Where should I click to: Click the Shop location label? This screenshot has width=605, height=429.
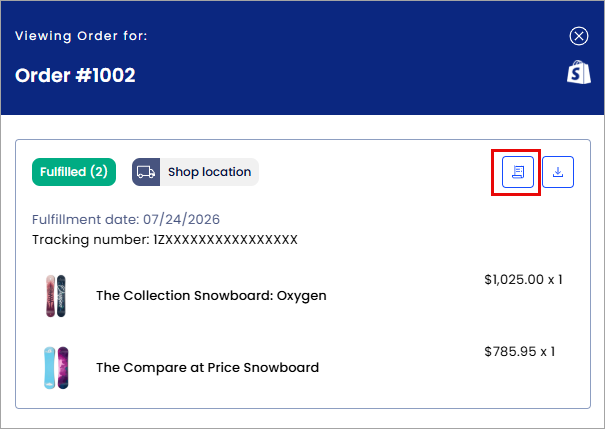210,172
